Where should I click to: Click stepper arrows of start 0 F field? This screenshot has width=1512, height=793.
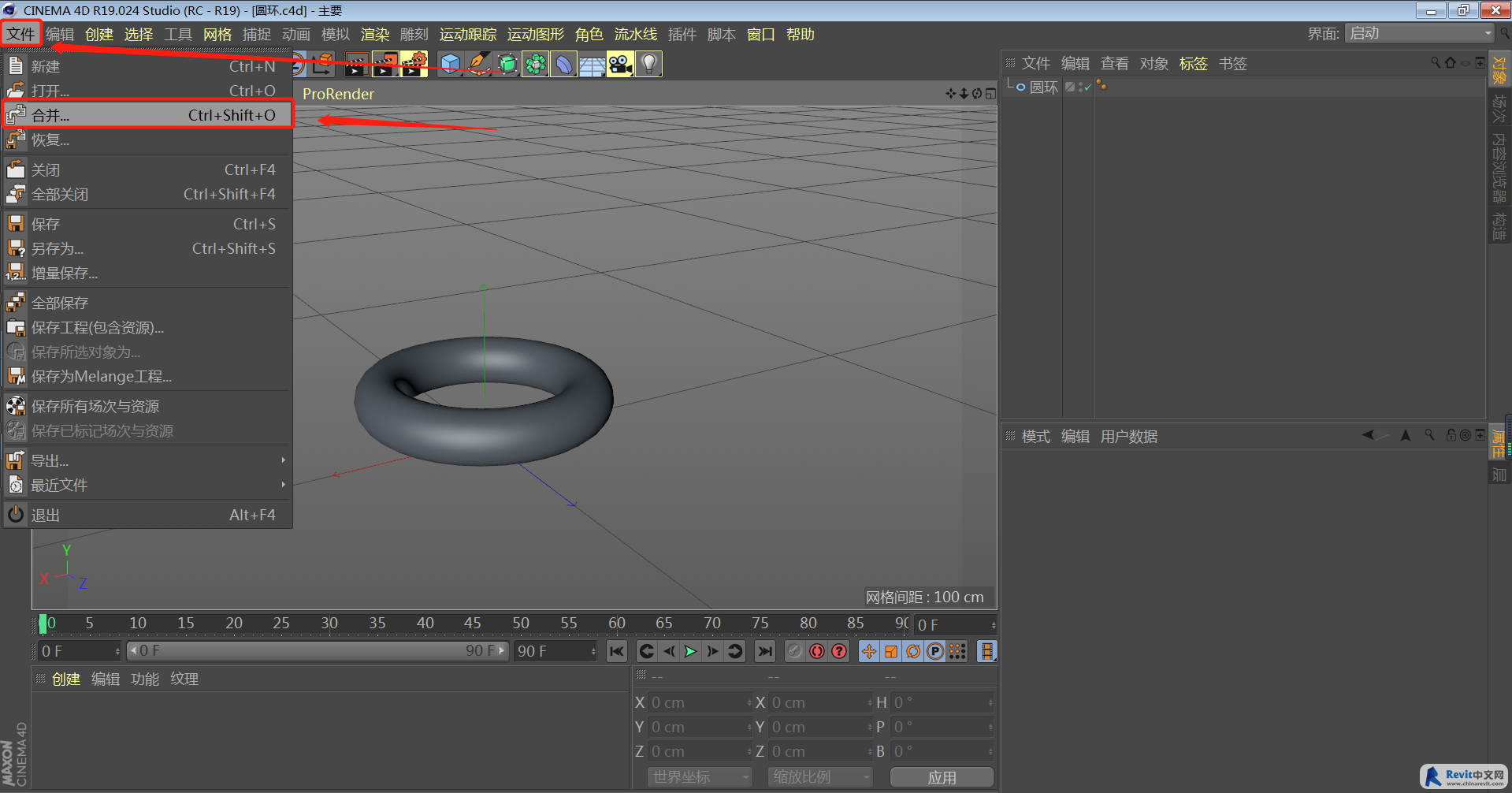coord(117,651)
